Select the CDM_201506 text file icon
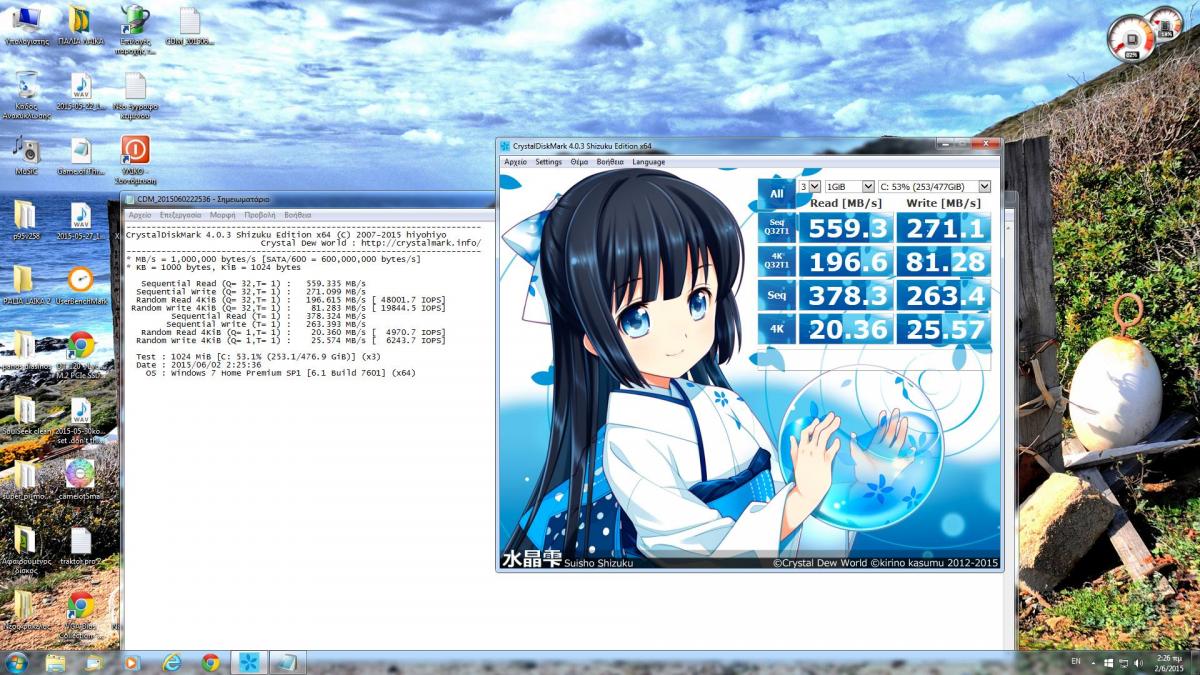 point(189,26)
